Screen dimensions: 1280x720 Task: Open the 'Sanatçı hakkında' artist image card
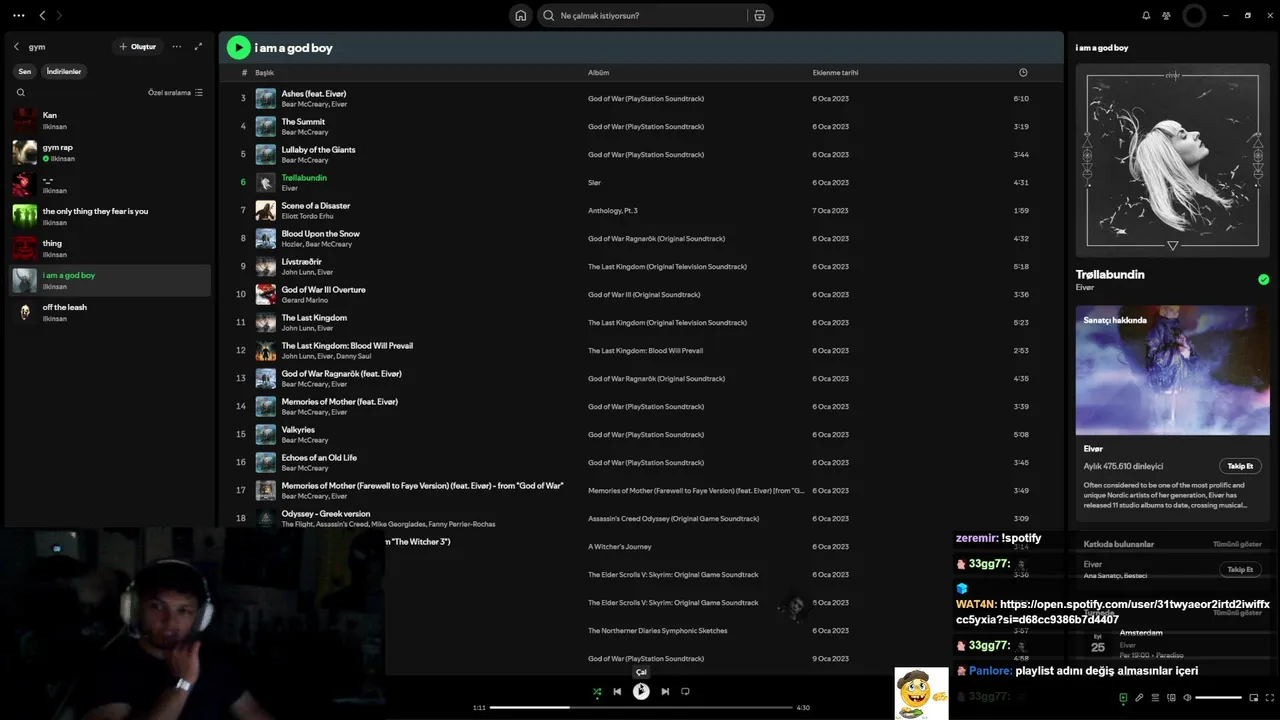pyautogui.click(x=1172, y=370)
